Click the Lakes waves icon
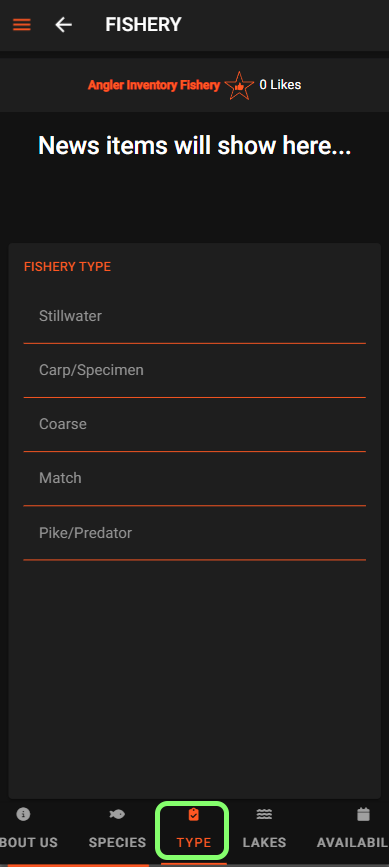The width and height of the screenshot is (389, 867). click(x=264, y=814)
